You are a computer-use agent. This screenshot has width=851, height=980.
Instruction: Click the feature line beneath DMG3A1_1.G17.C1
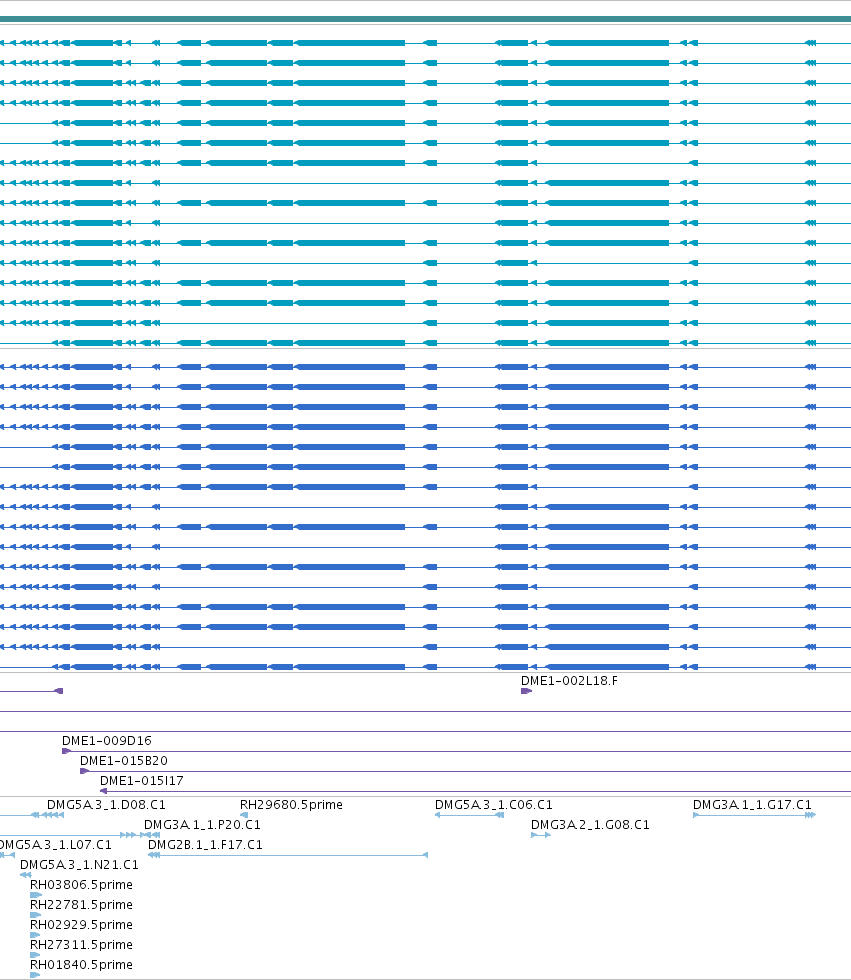[x=754, y=814]
